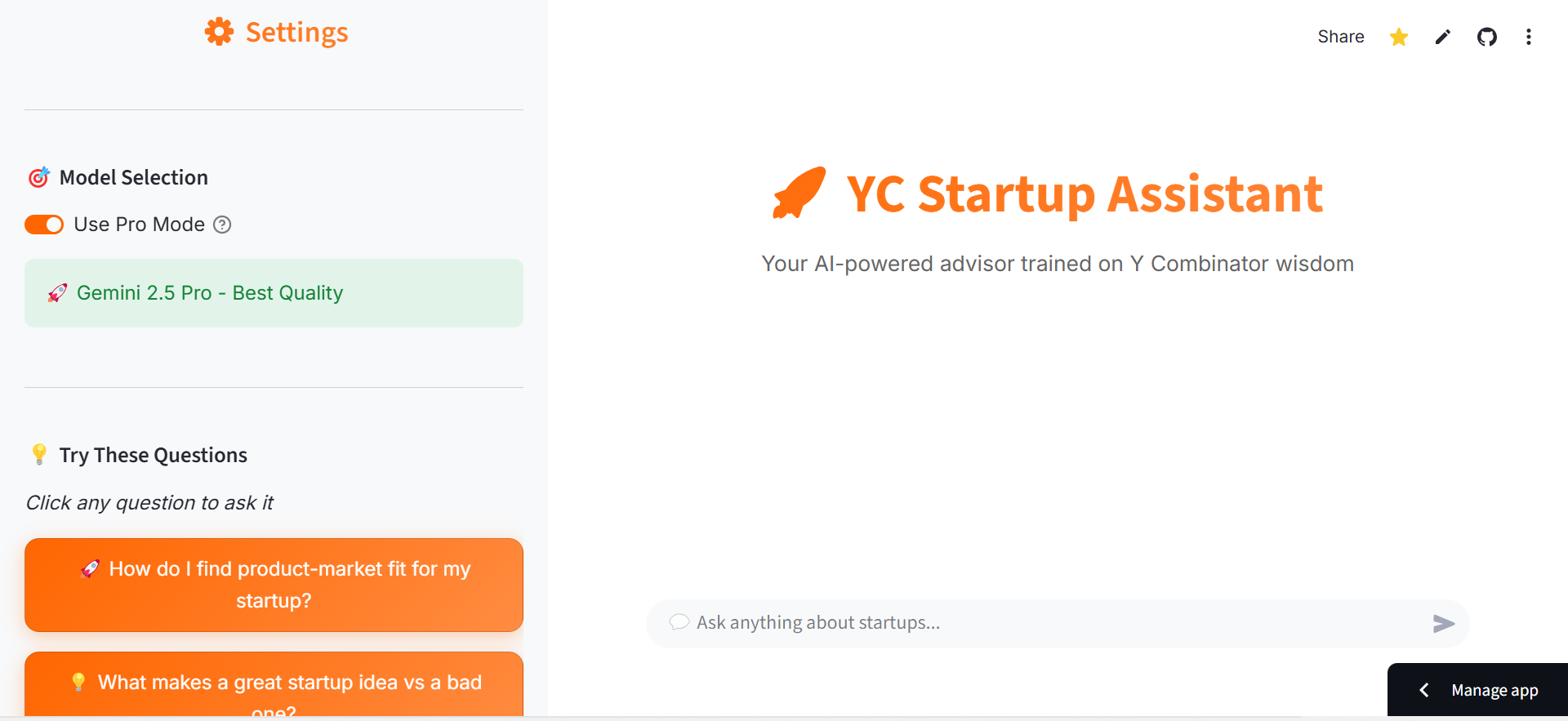Click the YC Startup Assistant title
Image resolution: width=1568 pixels, height=721 pixels.
tap(1084, 194)
